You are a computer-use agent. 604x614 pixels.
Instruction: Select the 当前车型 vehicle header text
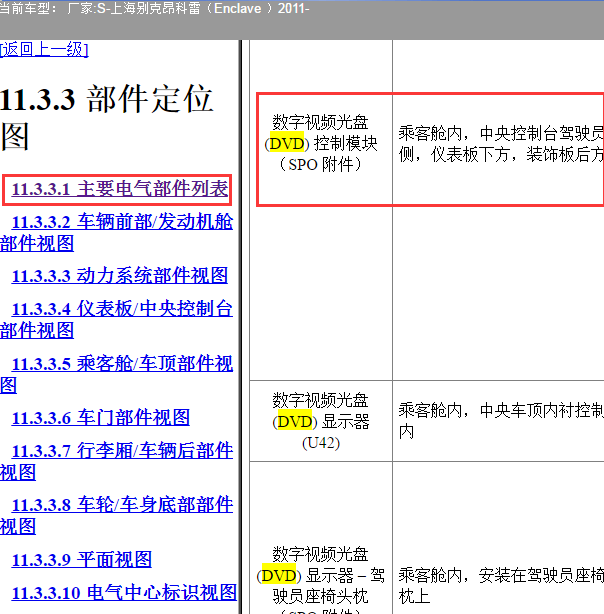154,9
